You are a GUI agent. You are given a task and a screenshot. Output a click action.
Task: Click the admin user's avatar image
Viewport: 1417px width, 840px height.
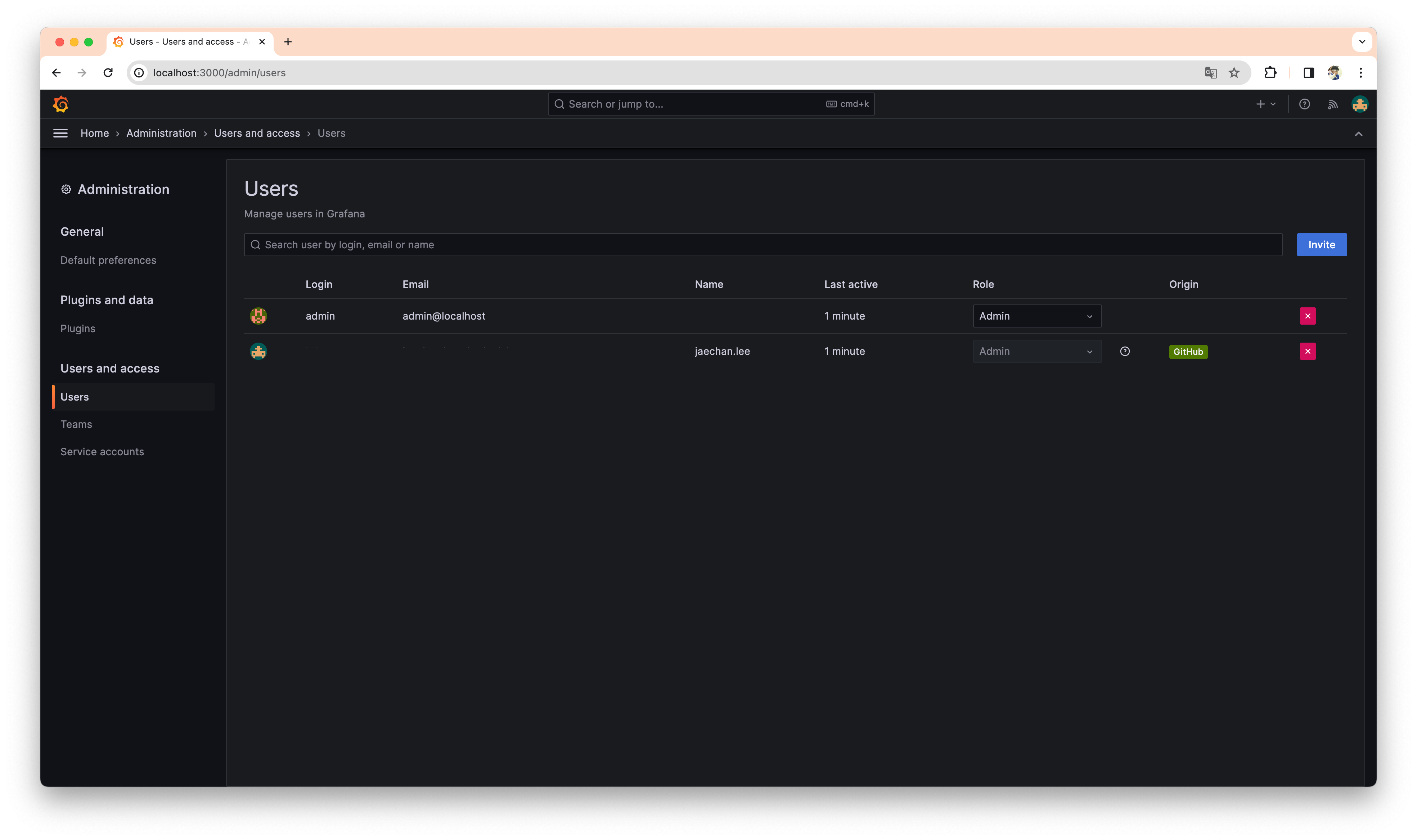point(259,316)
